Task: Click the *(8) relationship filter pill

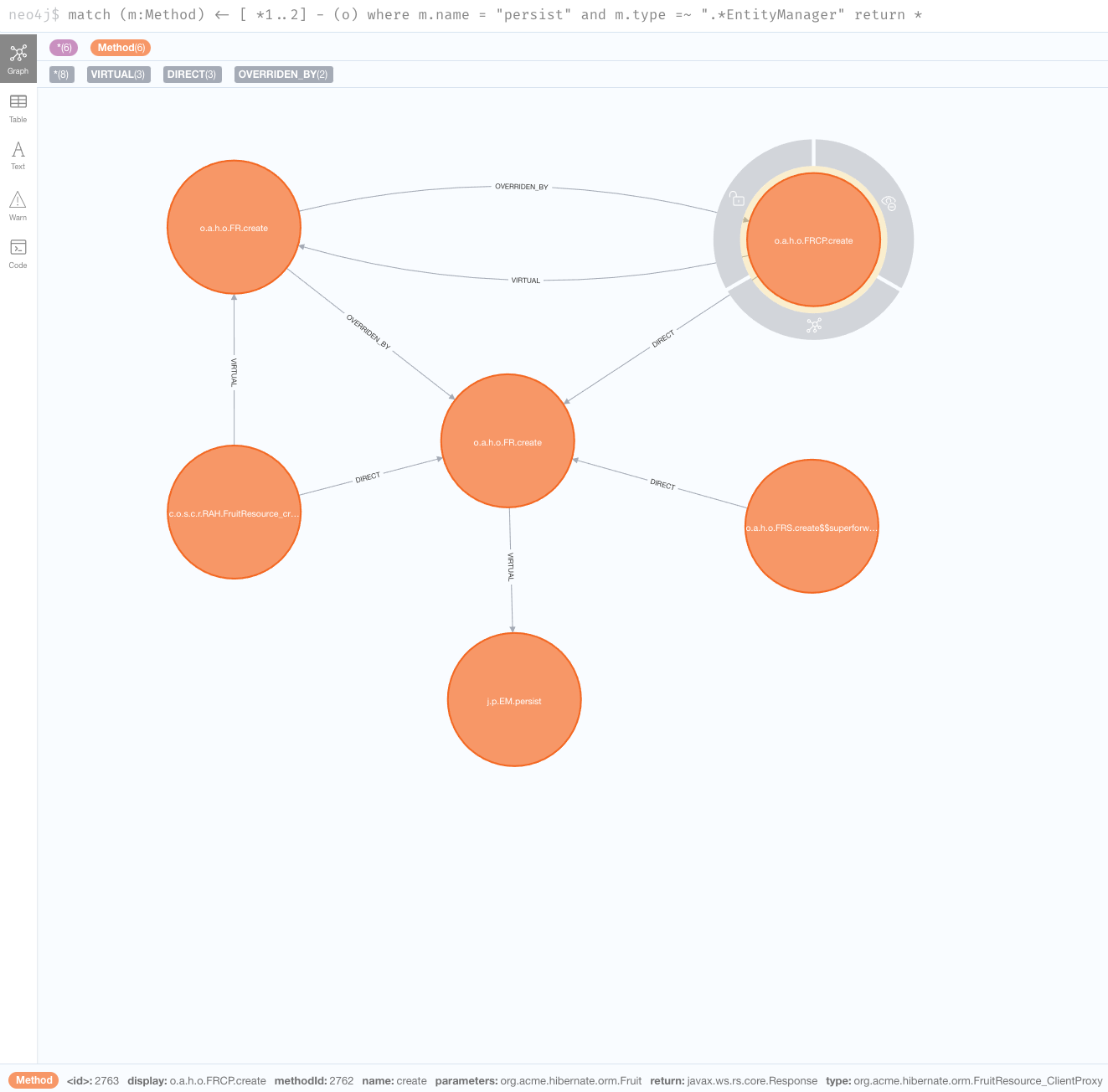Action: [x=61, y=74]
